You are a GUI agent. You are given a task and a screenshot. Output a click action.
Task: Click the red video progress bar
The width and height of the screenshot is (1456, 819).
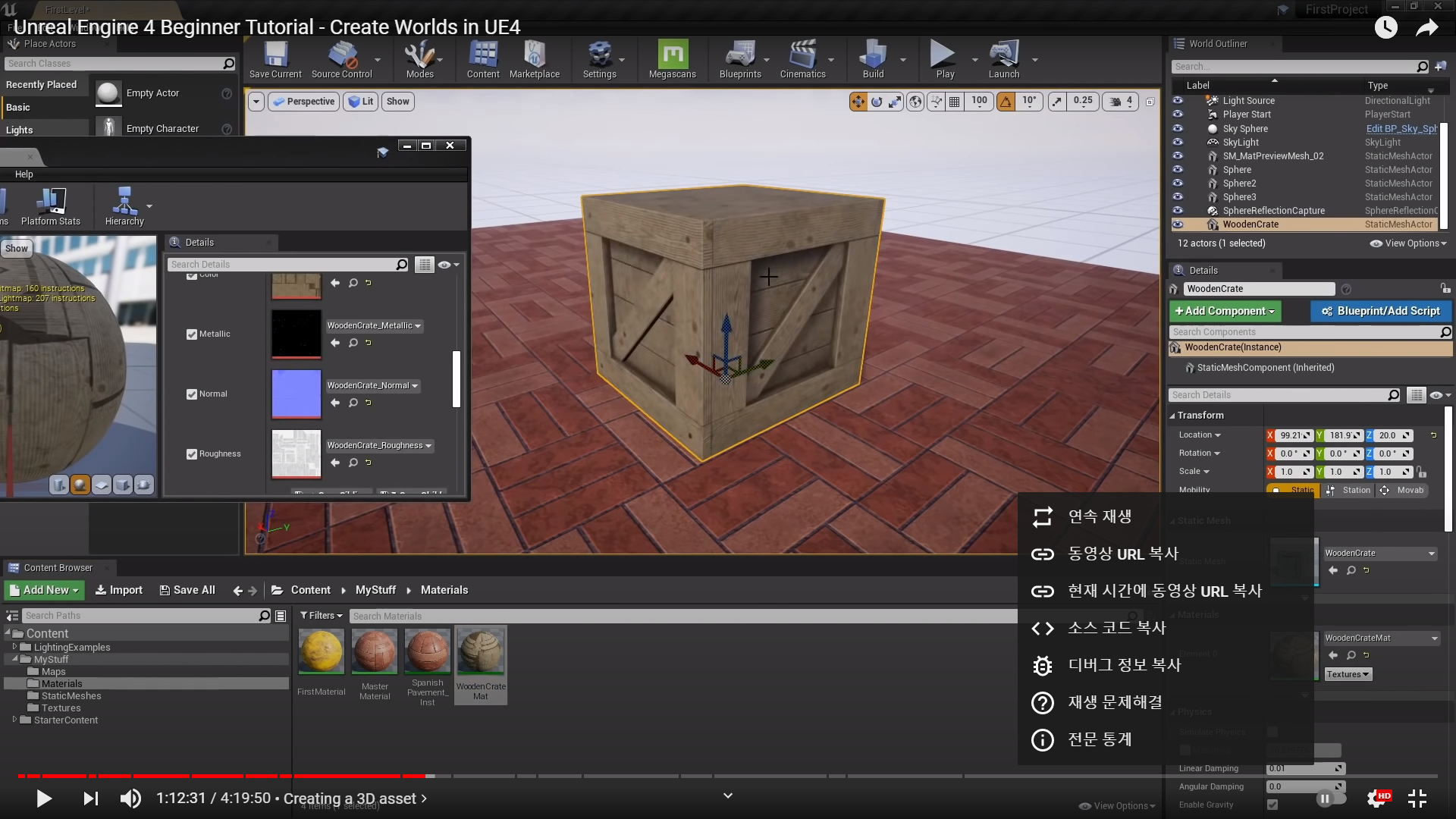[x=227, y=776]
